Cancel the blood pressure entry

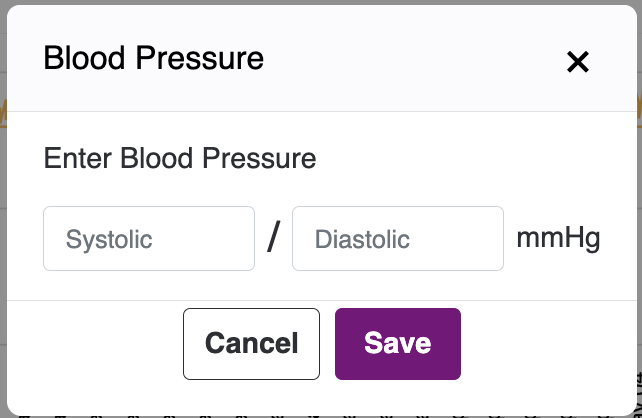(x=251, y=344)
